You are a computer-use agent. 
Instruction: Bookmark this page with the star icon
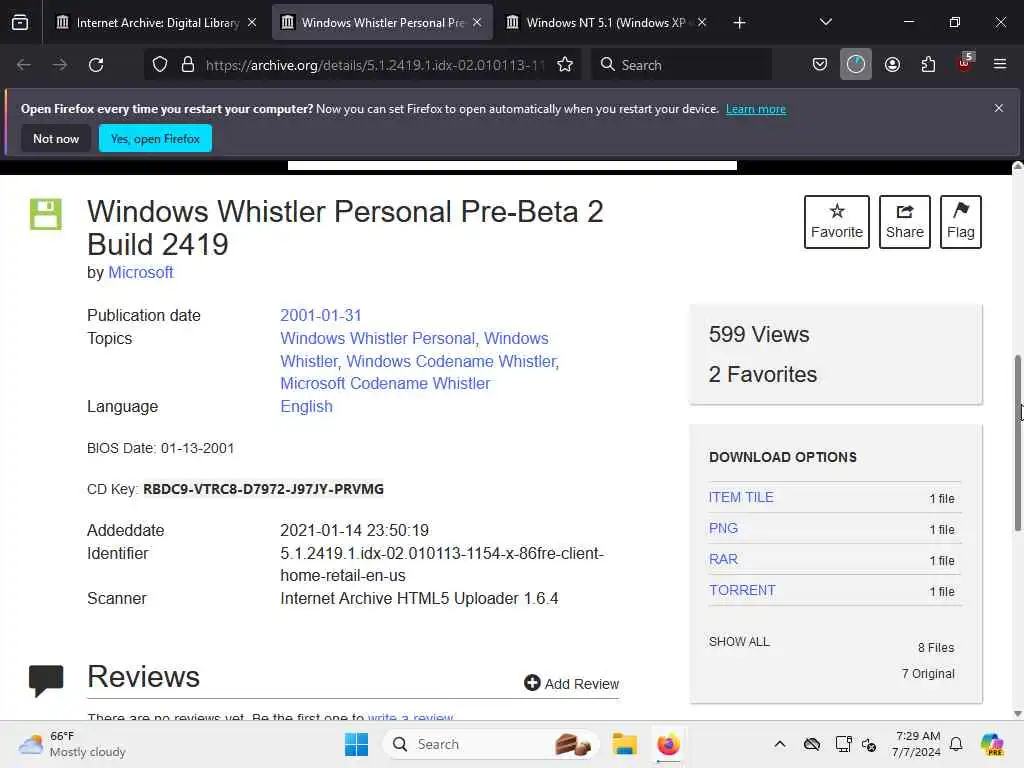tap(565, 65)
